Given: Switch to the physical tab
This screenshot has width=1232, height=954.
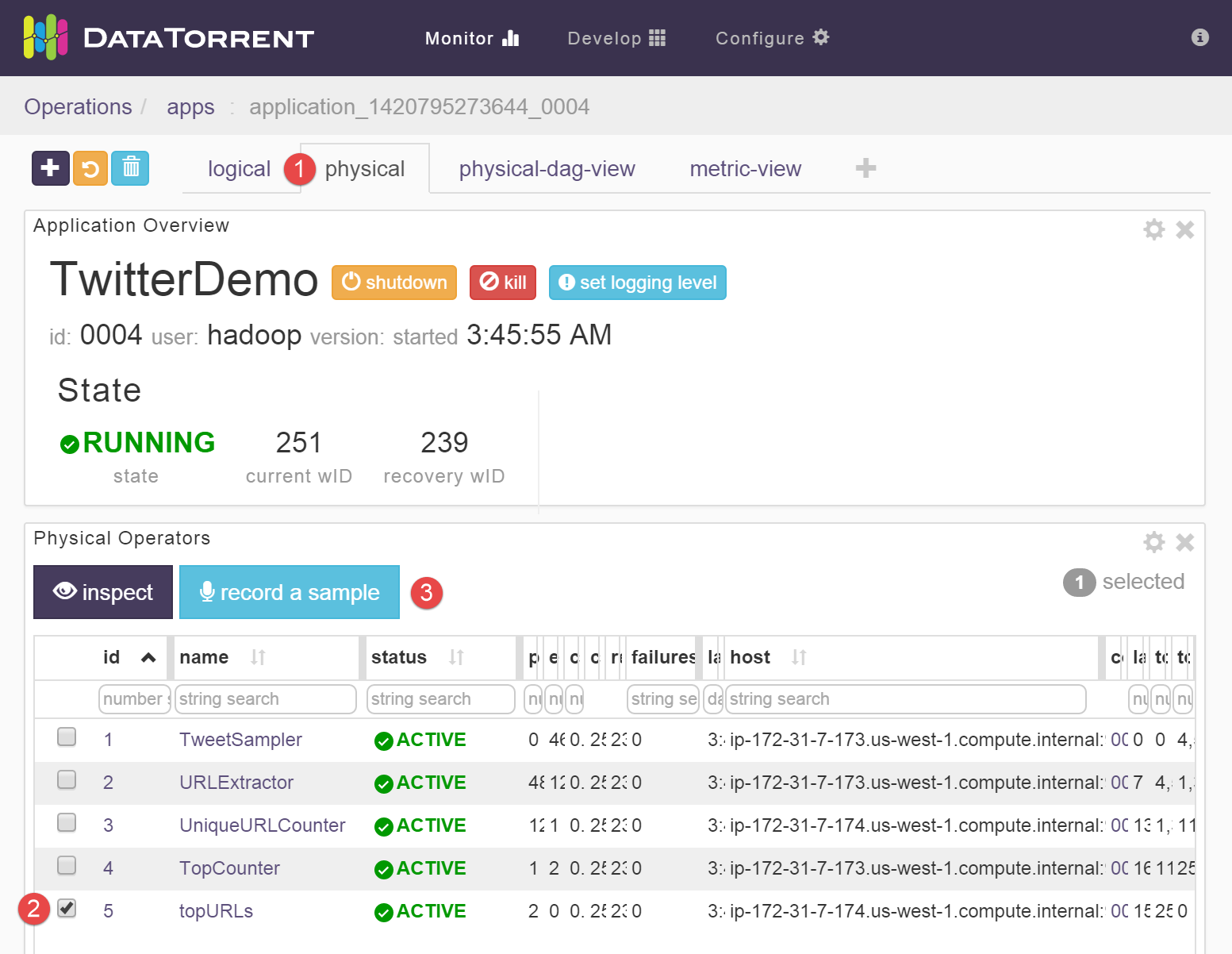Looking at the screenshot, I should [x=365, y=169].
